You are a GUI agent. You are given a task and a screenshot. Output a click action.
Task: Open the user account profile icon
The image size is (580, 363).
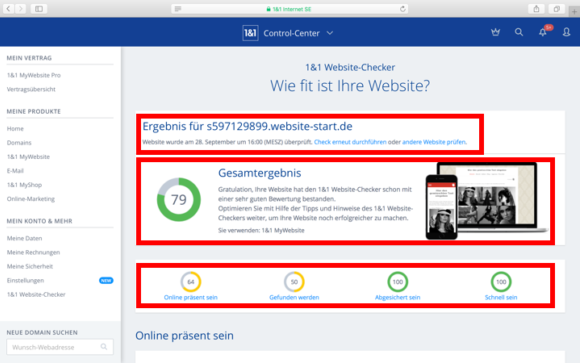[x=566, y=33]
